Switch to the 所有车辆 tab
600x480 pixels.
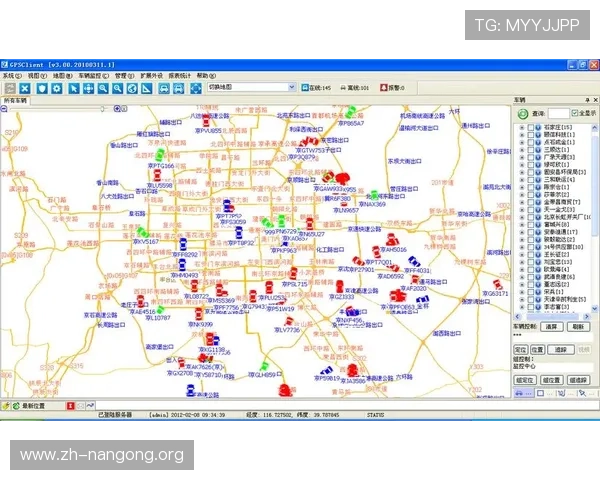pyautogui.click(x=16, y=101)
